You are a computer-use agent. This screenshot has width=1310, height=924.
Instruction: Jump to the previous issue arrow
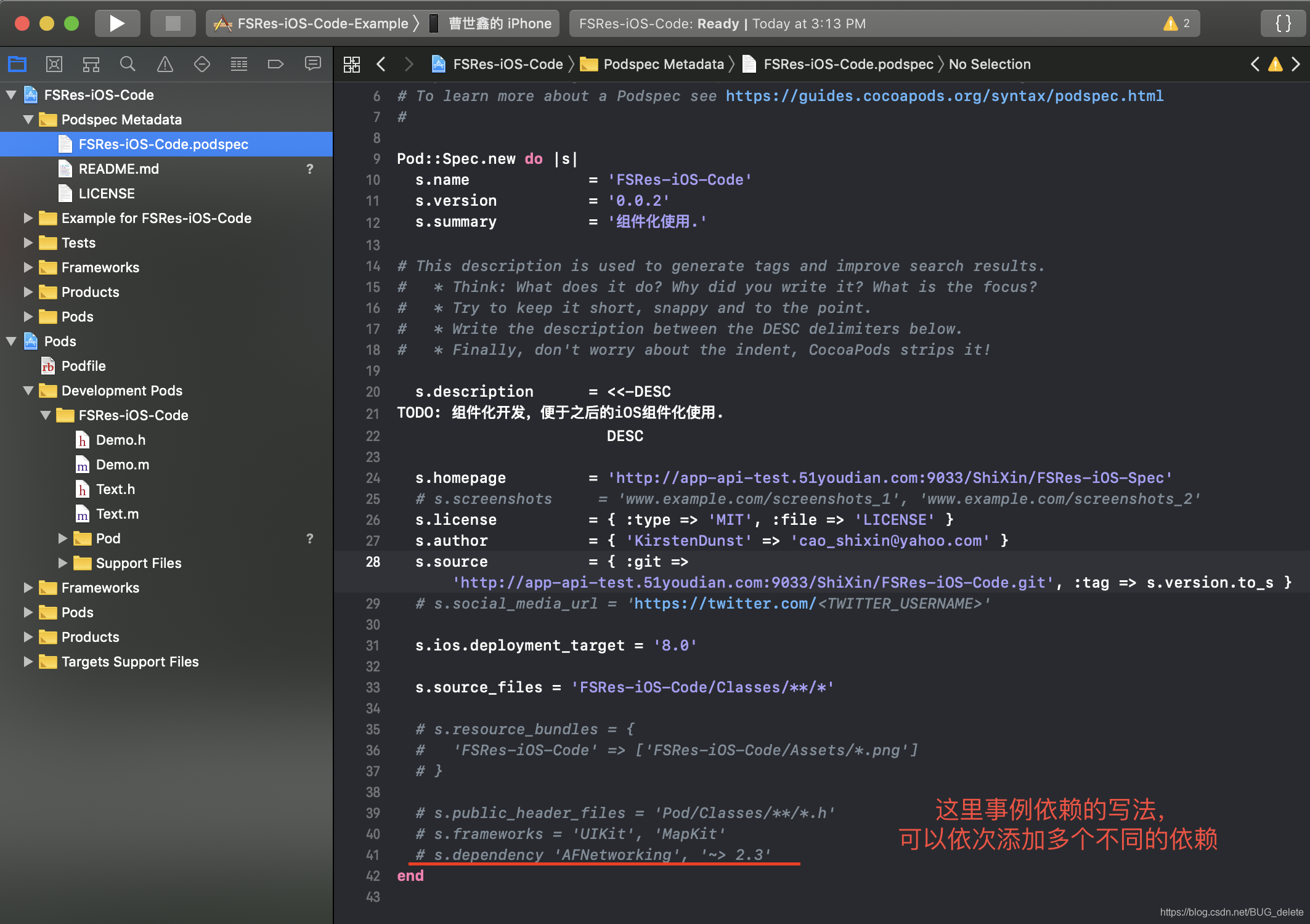tap(1255, 64)
